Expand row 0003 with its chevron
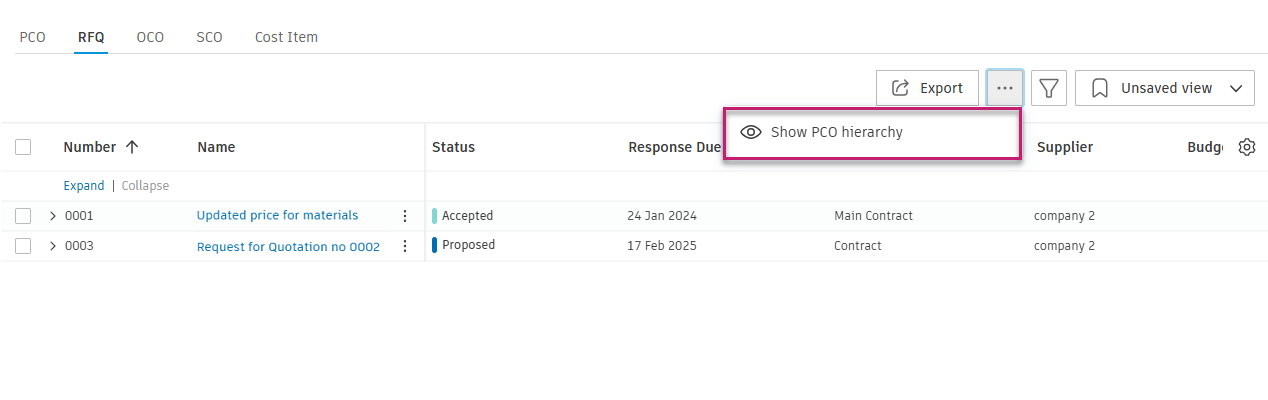1268x400 pixels. pos(53,246)
